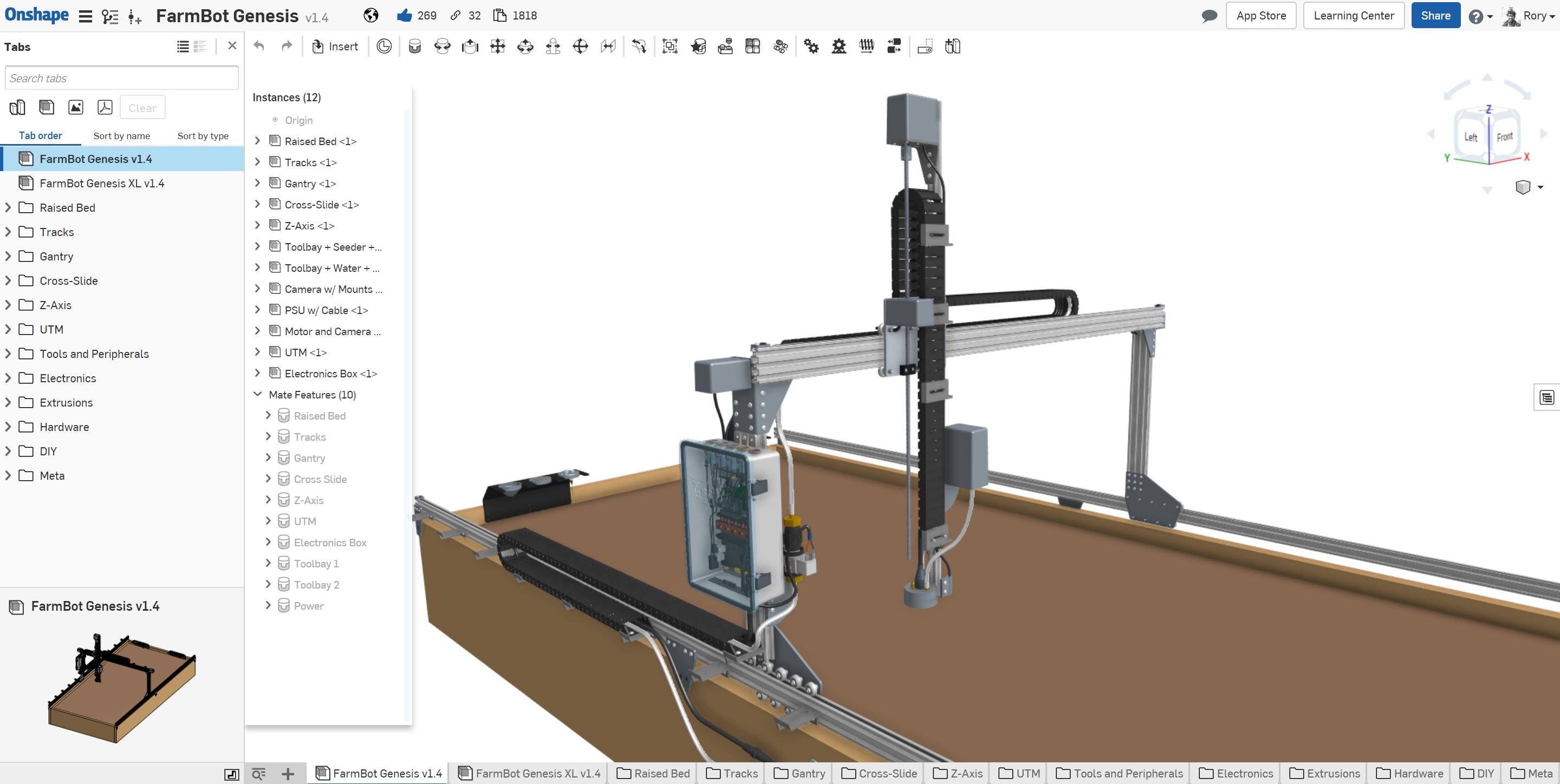Click the Undo icon

259,46
